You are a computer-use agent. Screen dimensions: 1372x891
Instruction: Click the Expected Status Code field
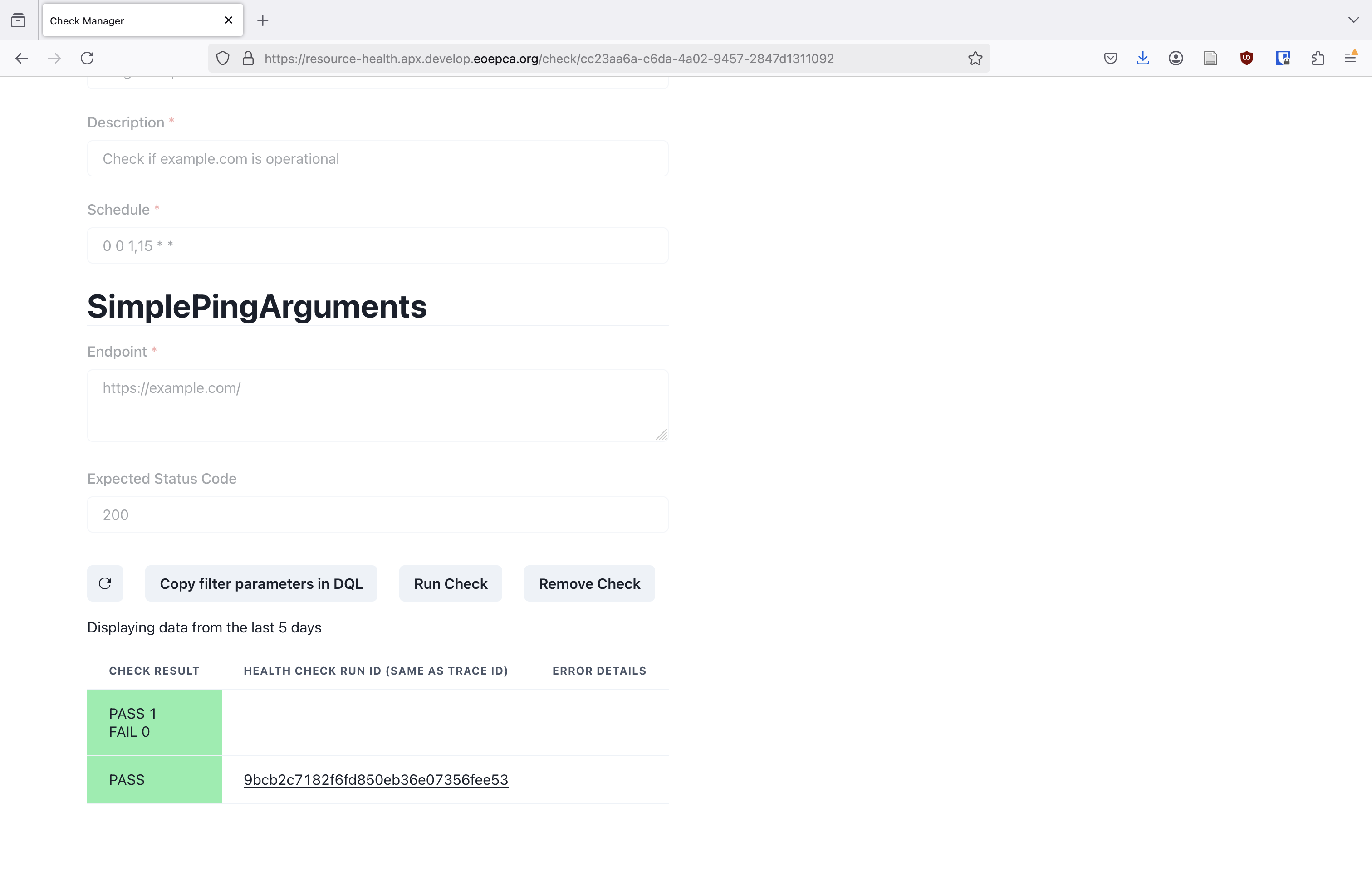(x=377, y=514)
